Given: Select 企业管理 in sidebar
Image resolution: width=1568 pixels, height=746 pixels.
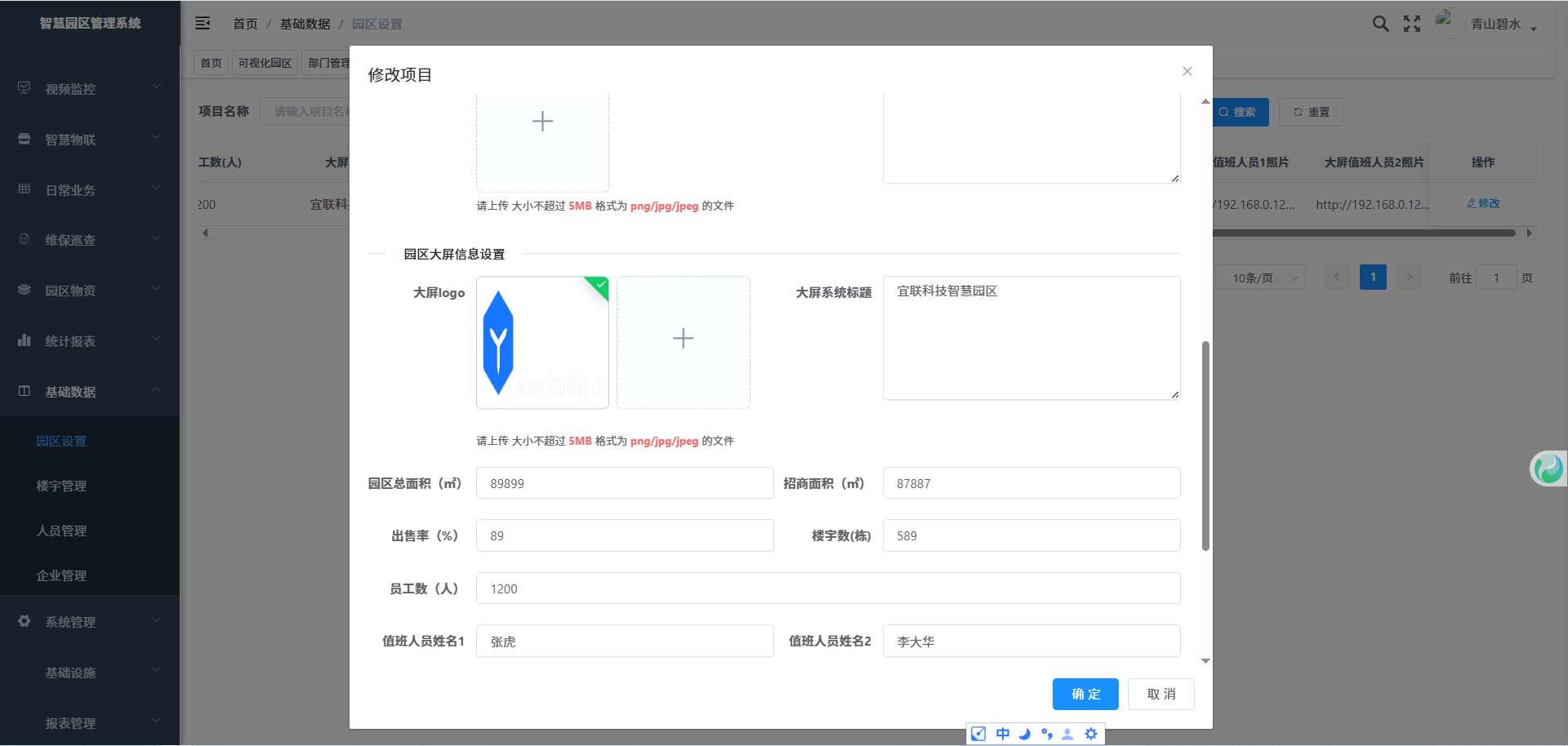Looking at the screenshot, I should click(61, 575).
